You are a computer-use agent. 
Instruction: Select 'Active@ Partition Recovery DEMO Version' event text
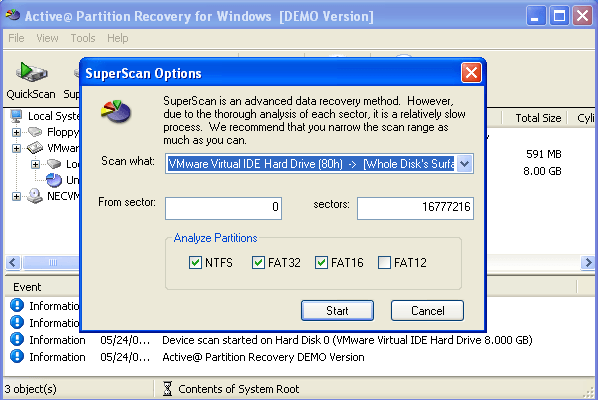[263, 357]
